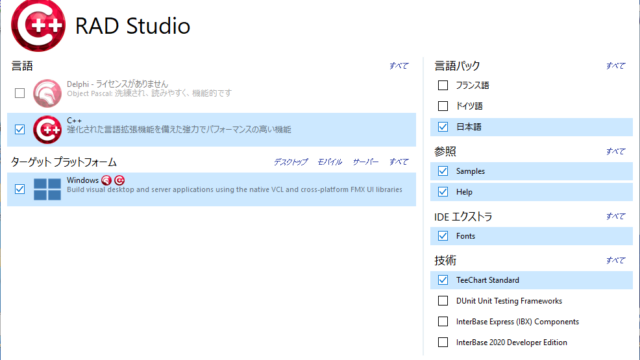Uncheck the 日本語 language pack
640x360 pixels.
click(443, 127)
